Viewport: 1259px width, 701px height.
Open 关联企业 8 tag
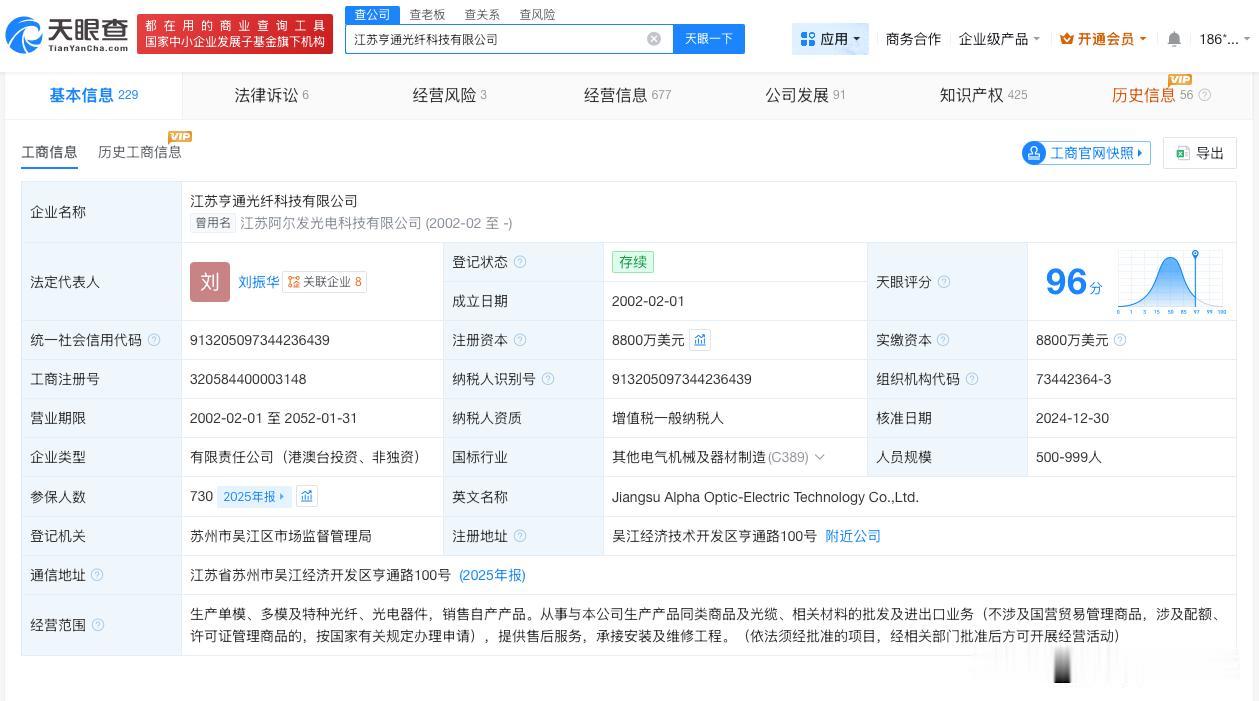point(325,282)
